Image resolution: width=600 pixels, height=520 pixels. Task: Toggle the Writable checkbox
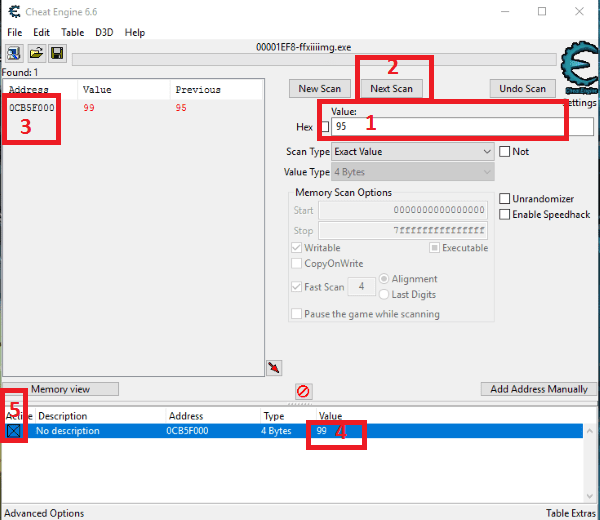click(x=296, y=248)
